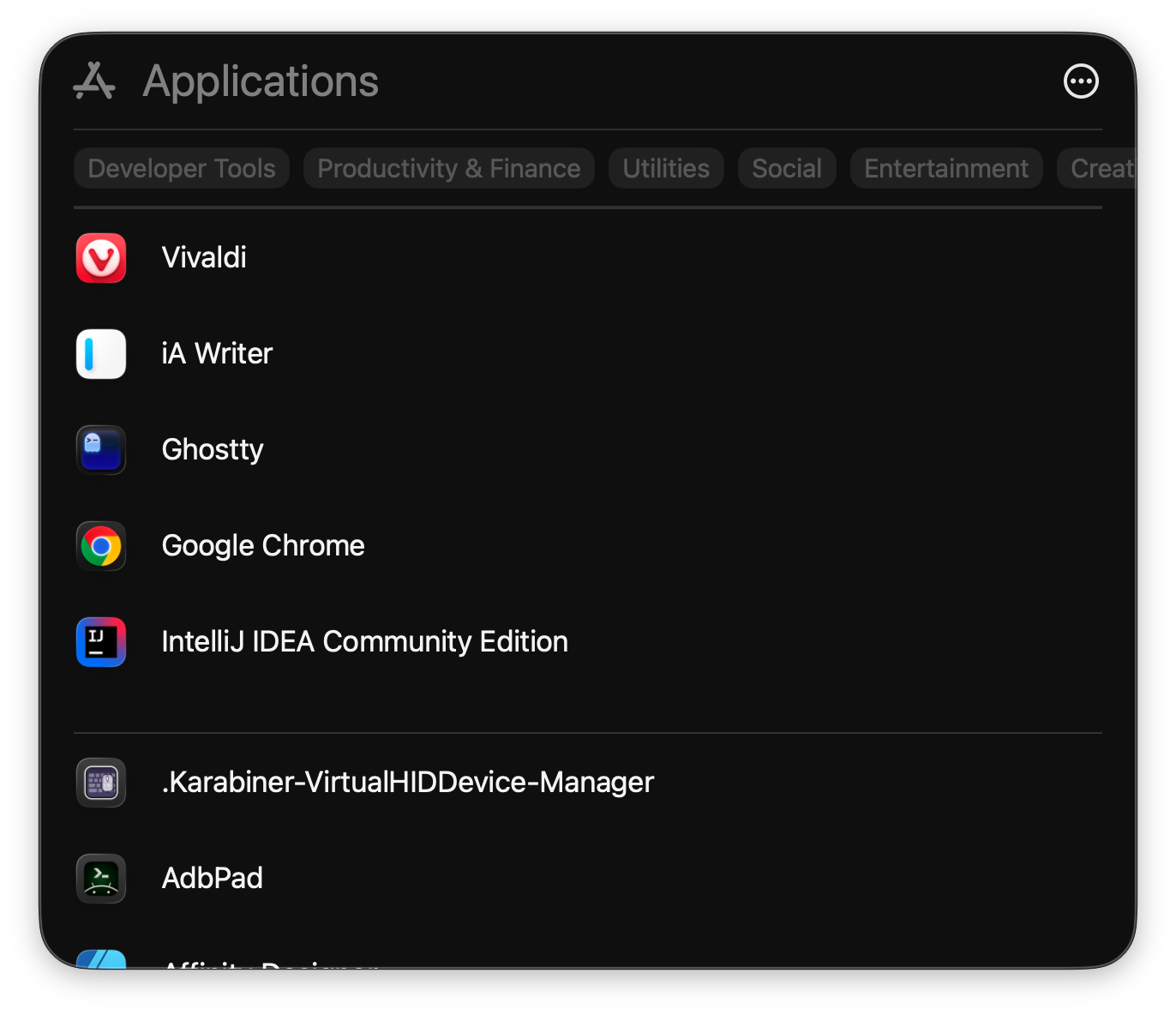Click the App Store icon beside Applications
The width and height of the screenshot is (1176, 1015).
pos(94,81)
